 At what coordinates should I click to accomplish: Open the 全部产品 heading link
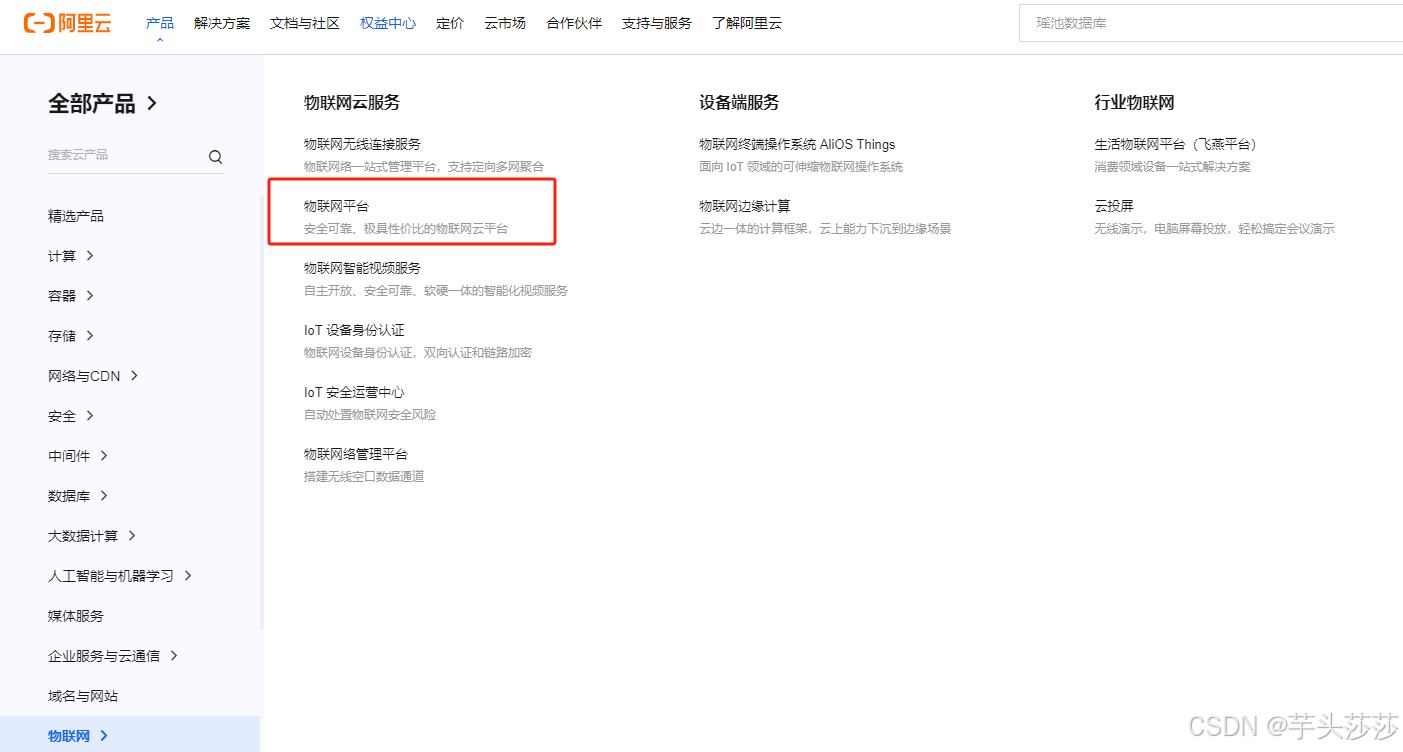[103, 103]
